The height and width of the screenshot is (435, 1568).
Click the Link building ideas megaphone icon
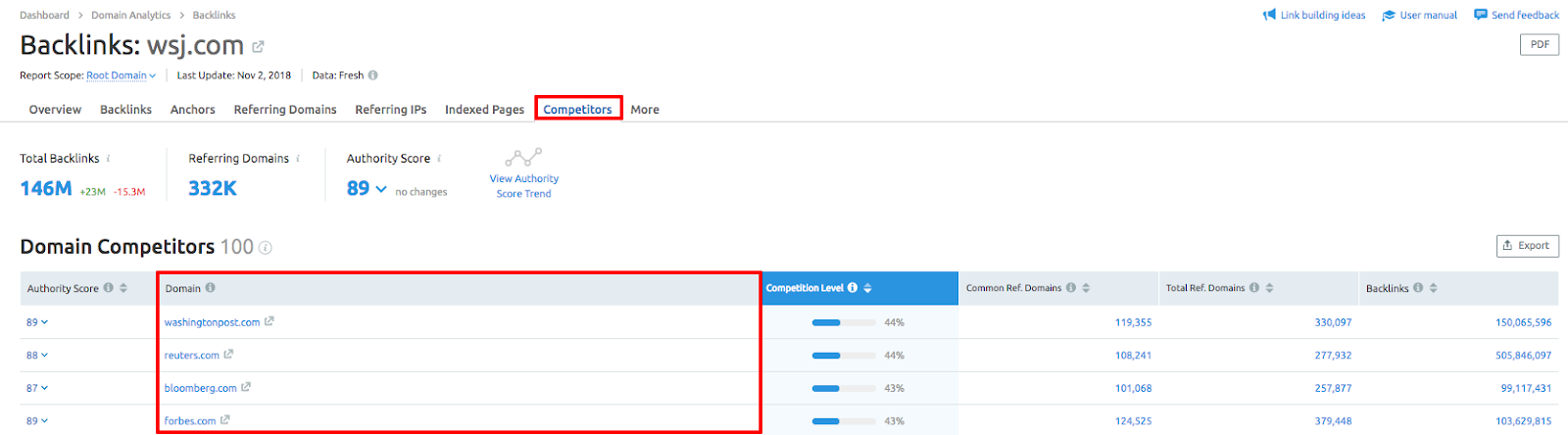coord(1269,15)
